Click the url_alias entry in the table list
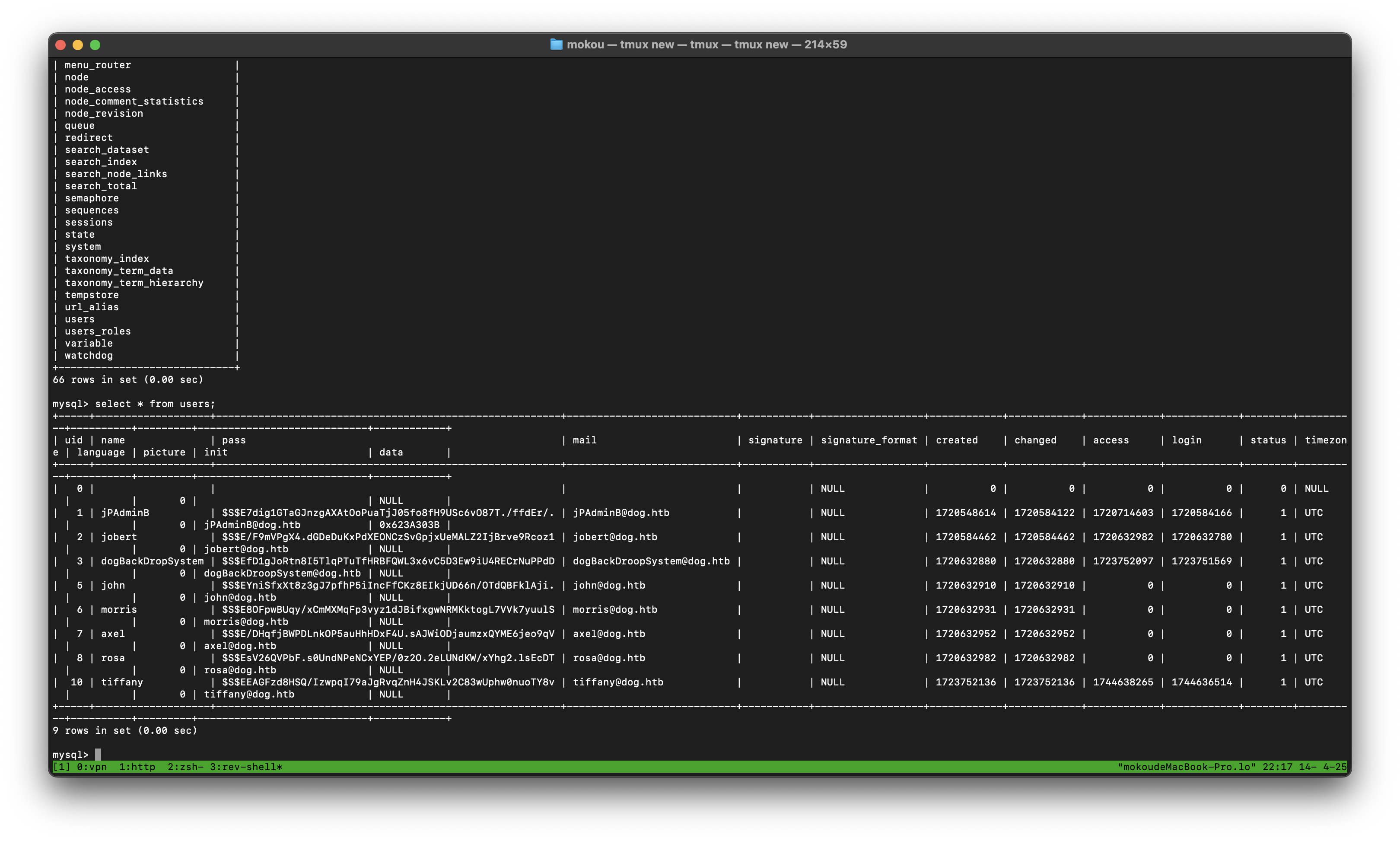Viewport: 1400px width, 841px height. pyautogui.click(x=91, y=306)
